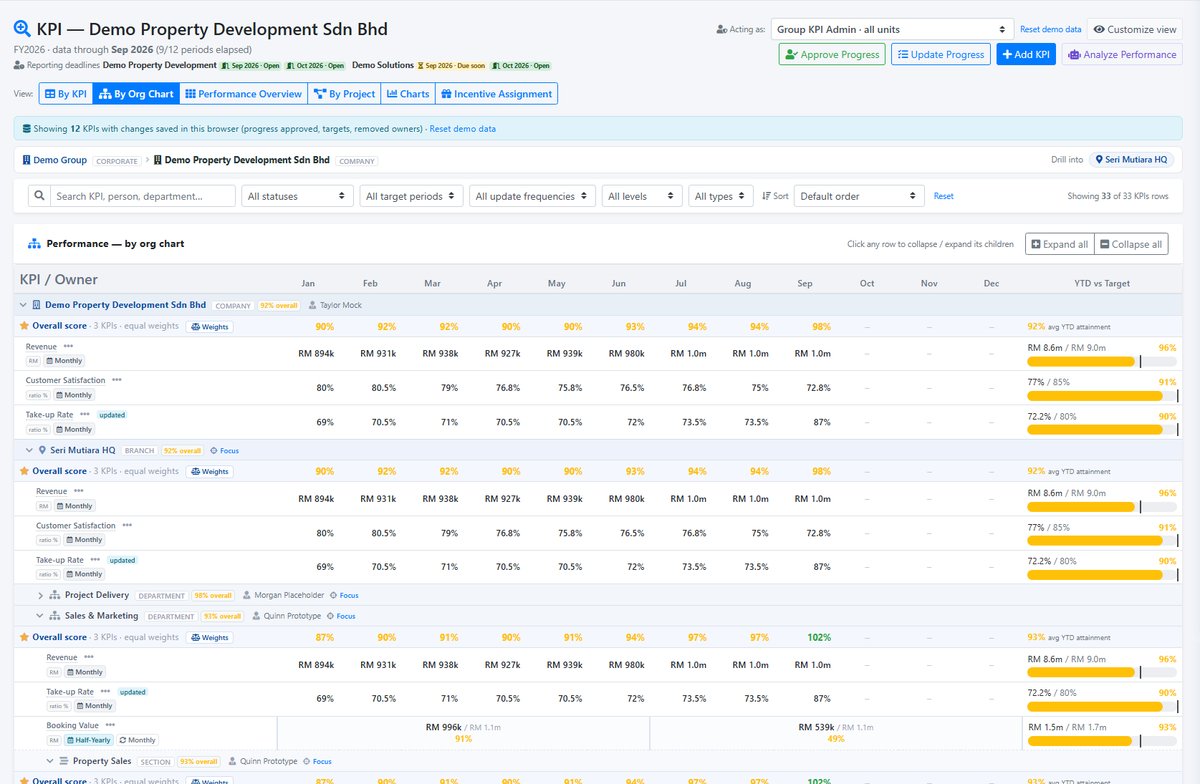Click the updated tag on Sales & Marketing Take-up Rate
Image resolution: width=1200 pixels, height=784 pixels.
pos(132,692)
